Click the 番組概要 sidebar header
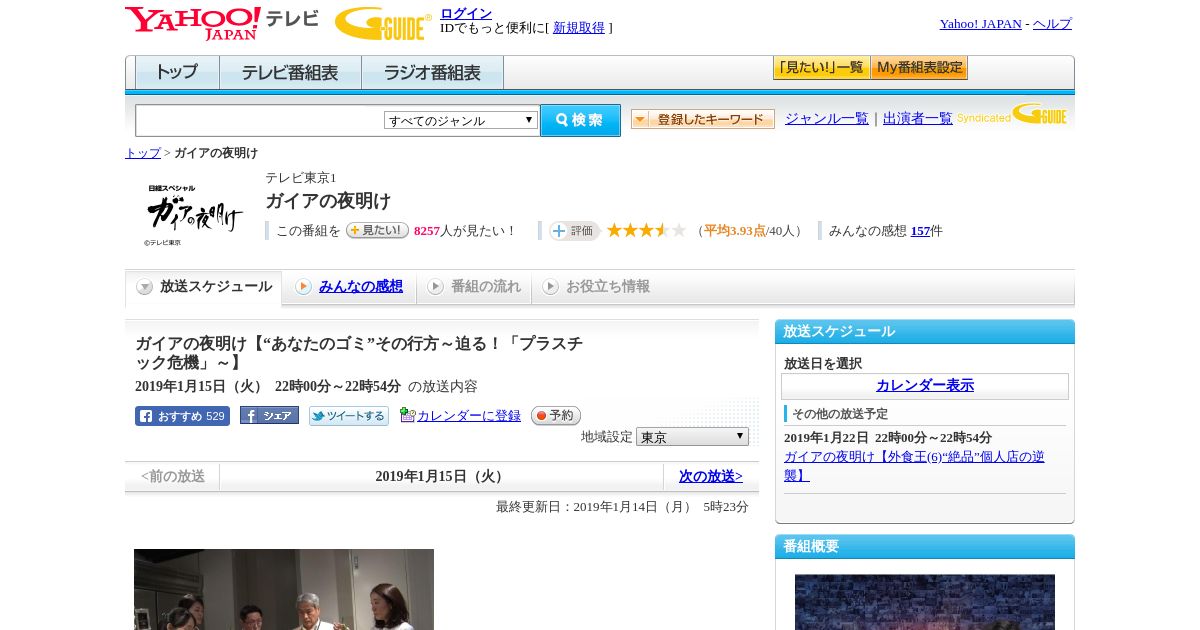This screenshot has height=630, width=1200. [x=925, y=547]
